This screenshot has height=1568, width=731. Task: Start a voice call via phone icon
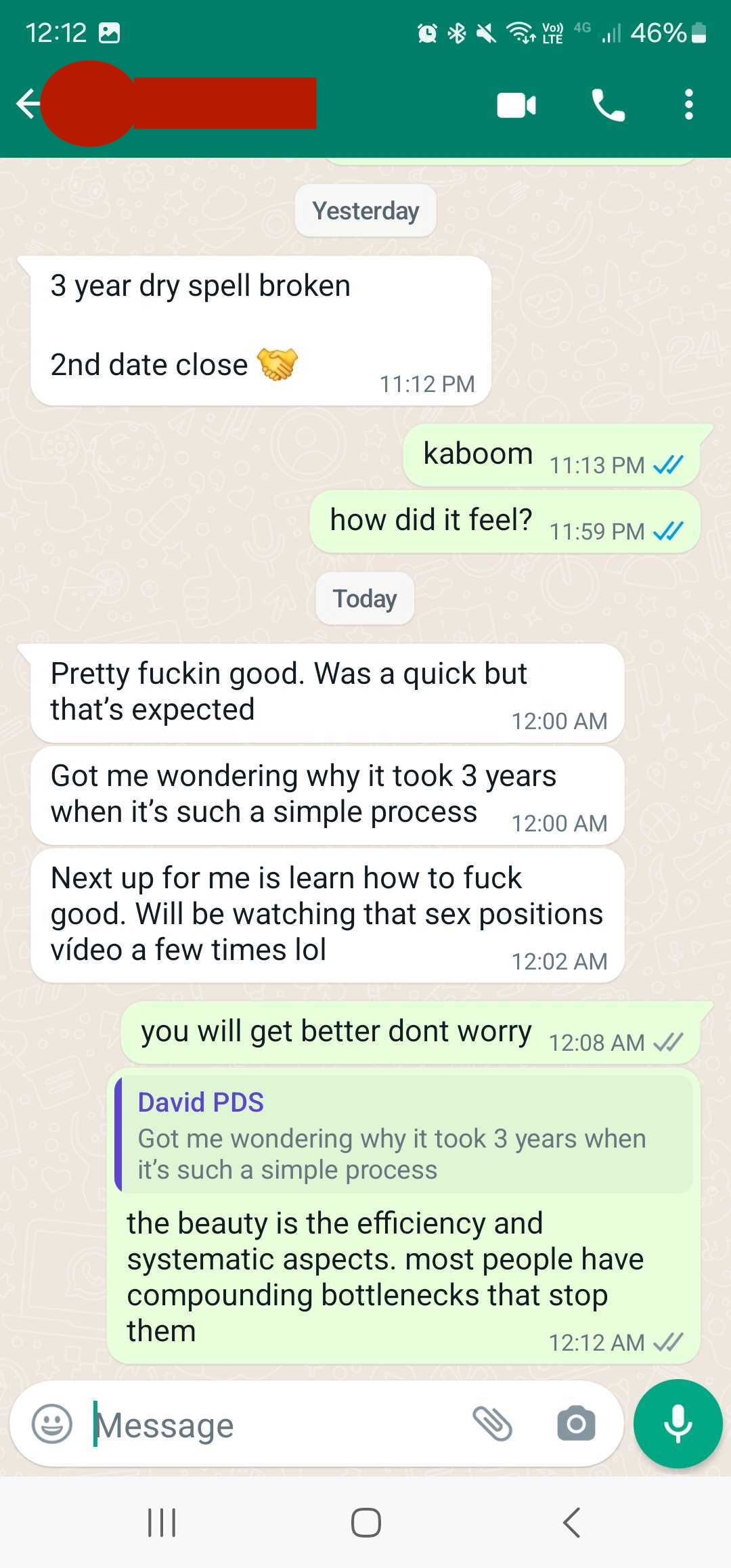608,106
